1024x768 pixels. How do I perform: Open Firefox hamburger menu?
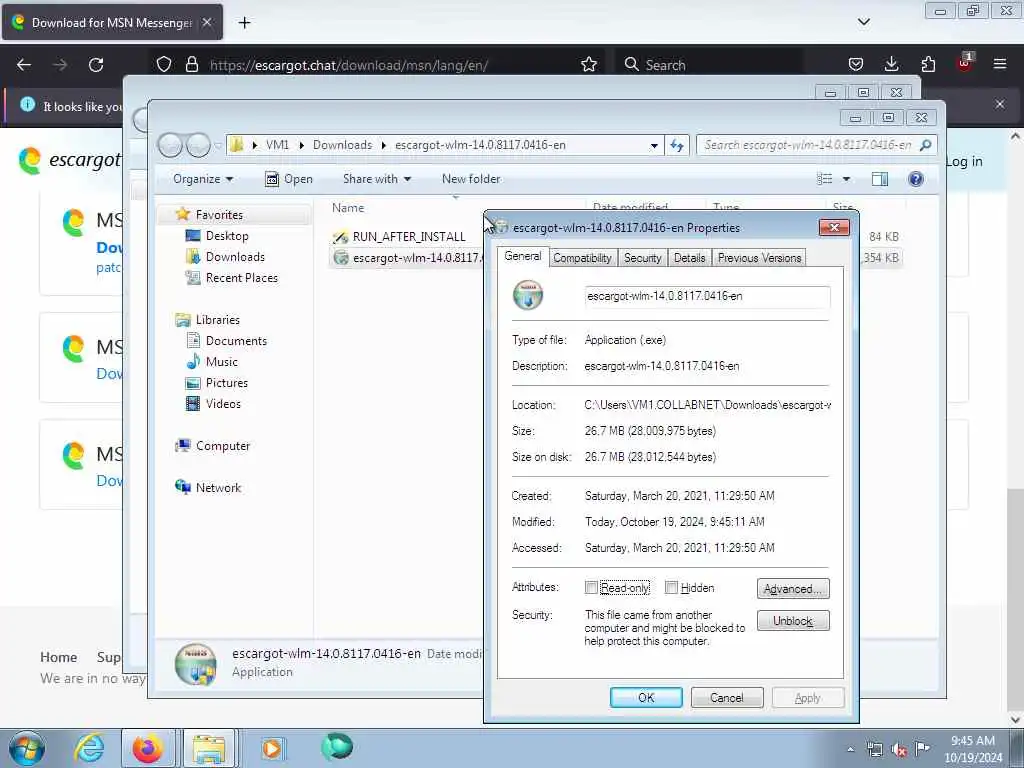[1000, 64]
